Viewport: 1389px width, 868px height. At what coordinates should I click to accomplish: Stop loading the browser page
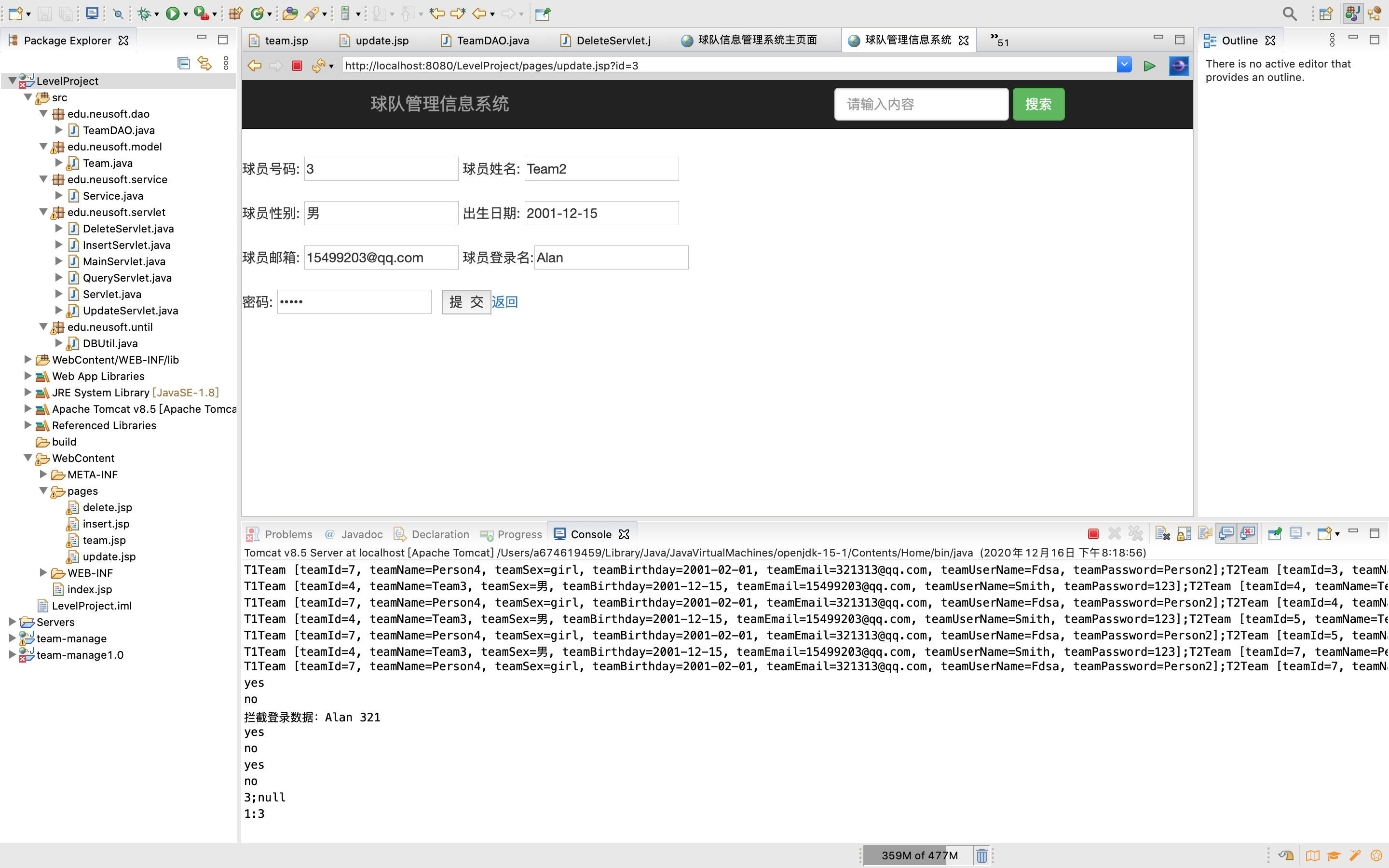click(297, 66)
